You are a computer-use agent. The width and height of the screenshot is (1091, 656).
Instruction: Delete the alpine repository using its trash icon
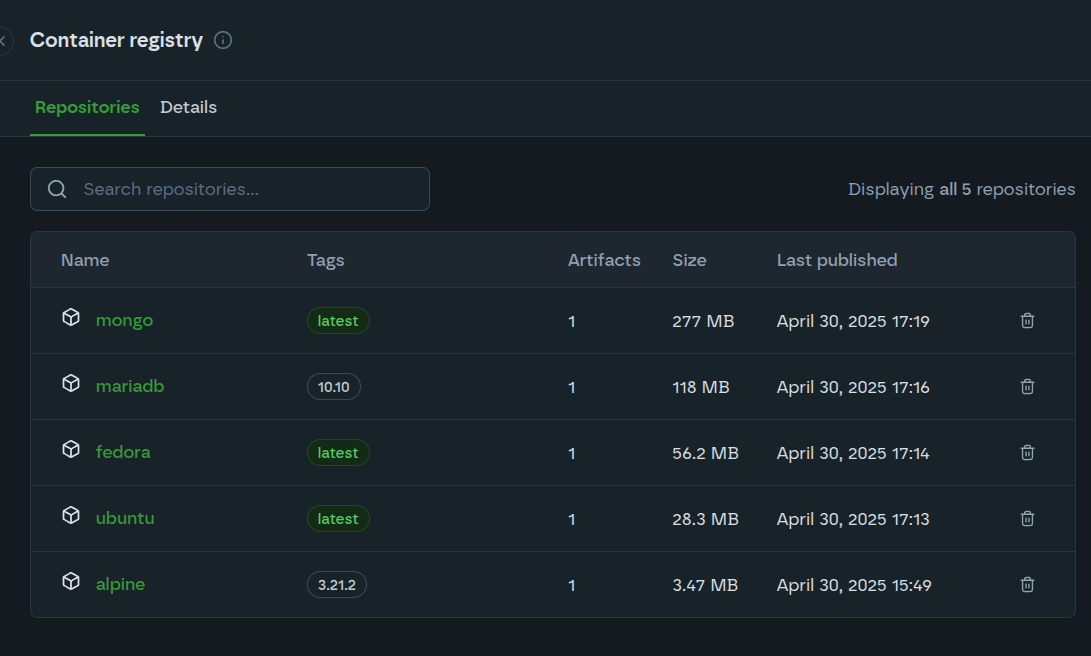click(x=1027, y=584)
